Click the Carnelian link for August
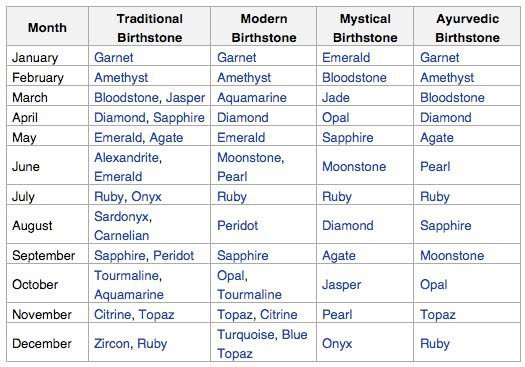This screenshot has width=525, height=367. point(122,235)
